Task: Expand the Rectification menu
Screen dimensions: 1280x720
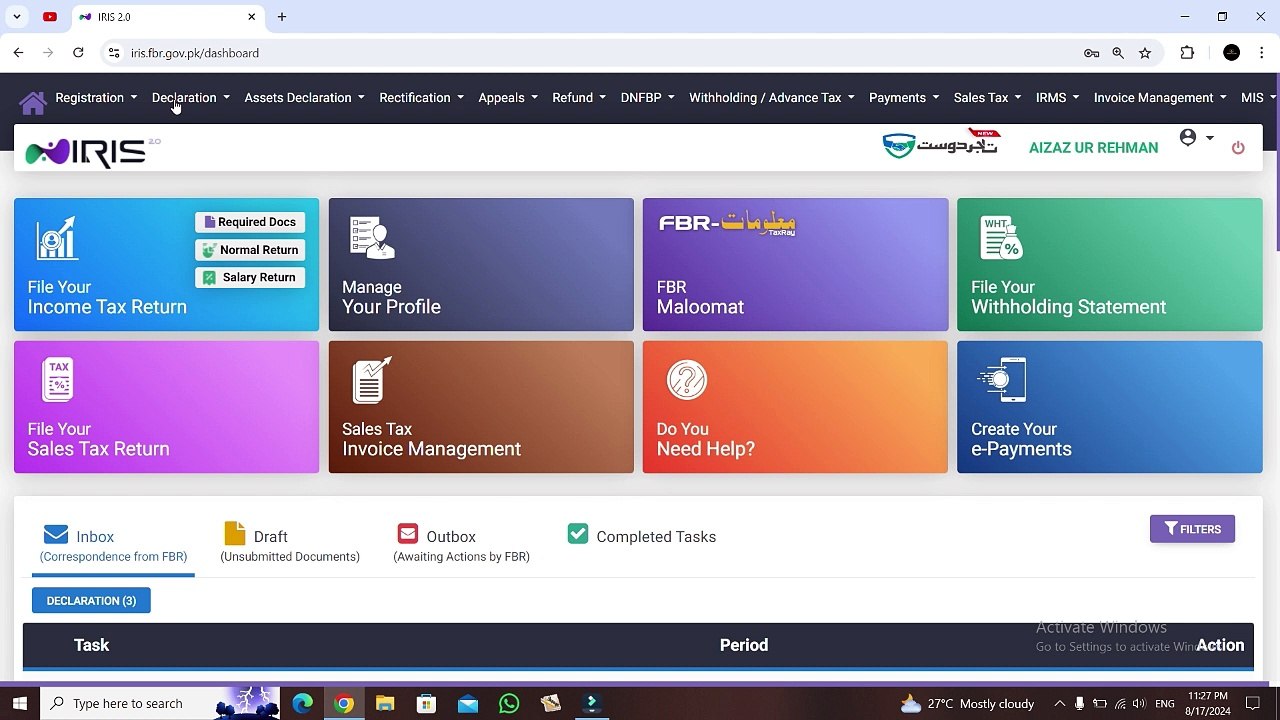Action: [x=421, y=98]
